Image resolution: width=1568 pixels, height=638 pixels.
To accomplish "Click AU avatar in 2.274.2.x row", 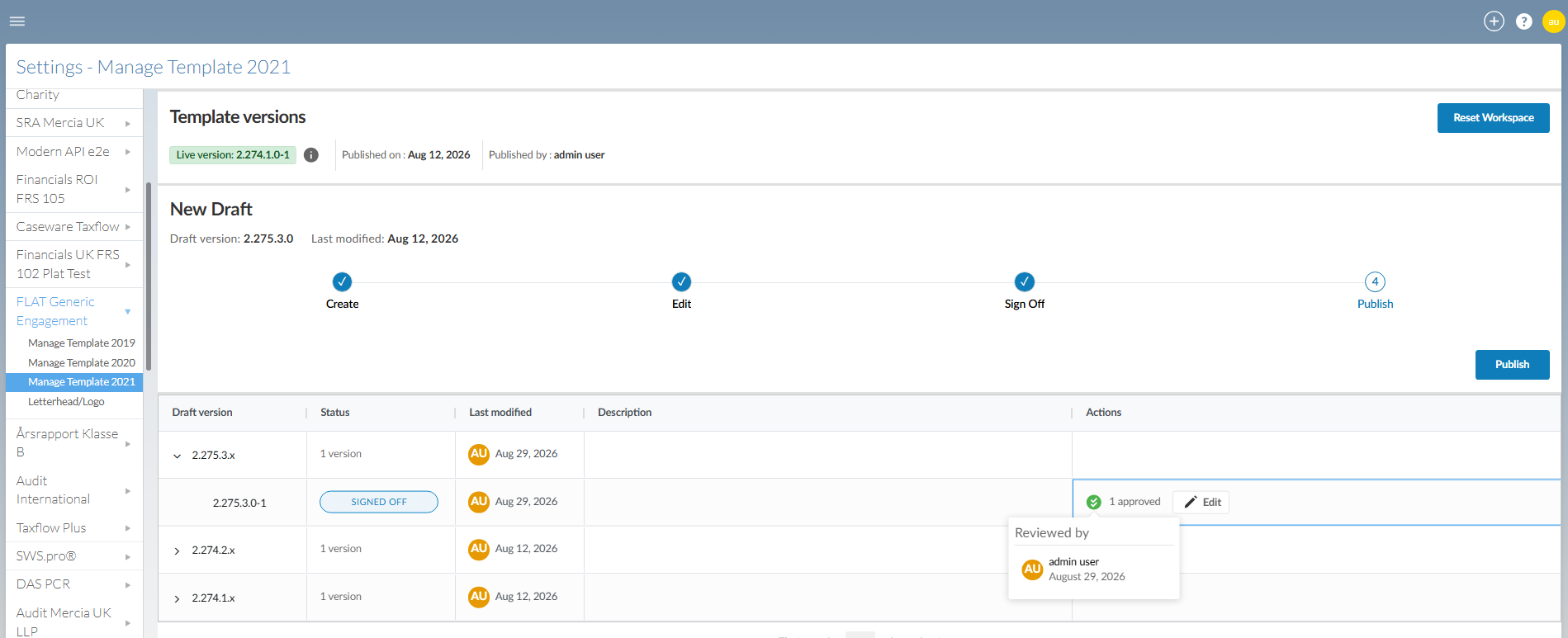I will tap(479, 549).
